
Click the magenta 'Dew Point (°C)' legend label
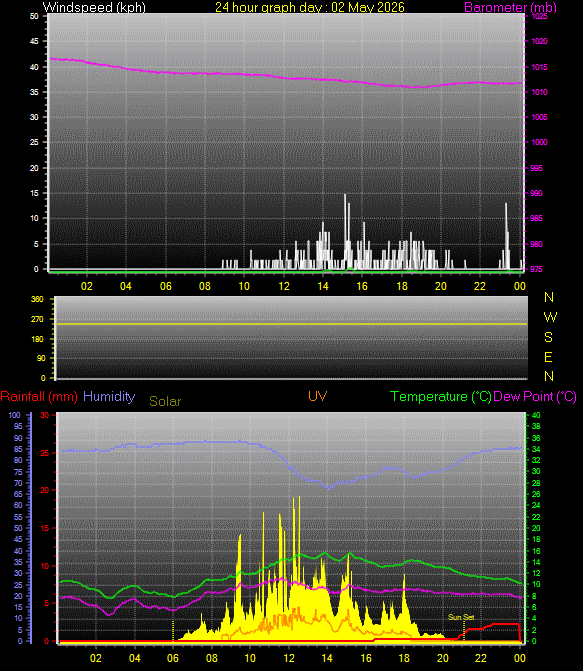[x=535, y=397]
